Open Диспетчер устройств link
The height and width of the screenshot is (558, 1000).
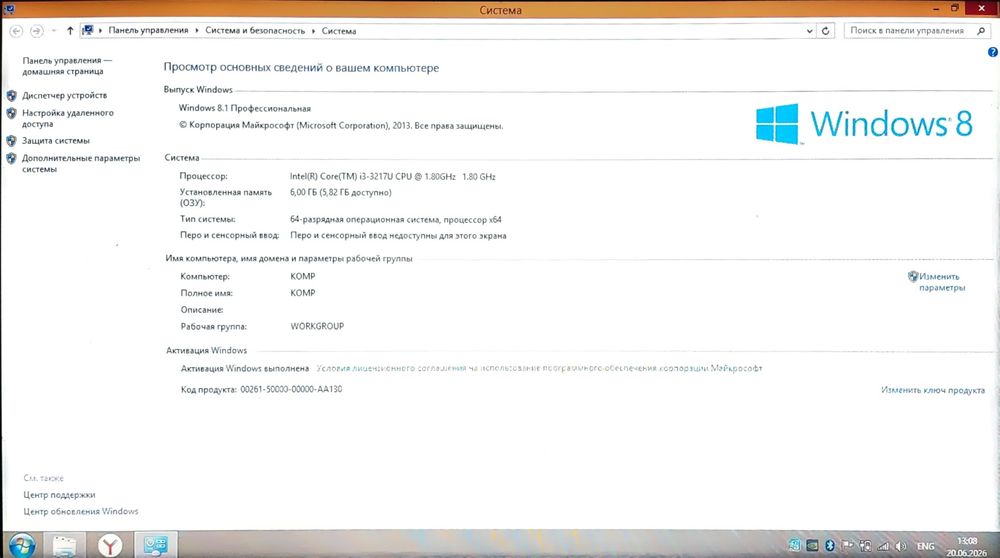click(x=64, y=95)
